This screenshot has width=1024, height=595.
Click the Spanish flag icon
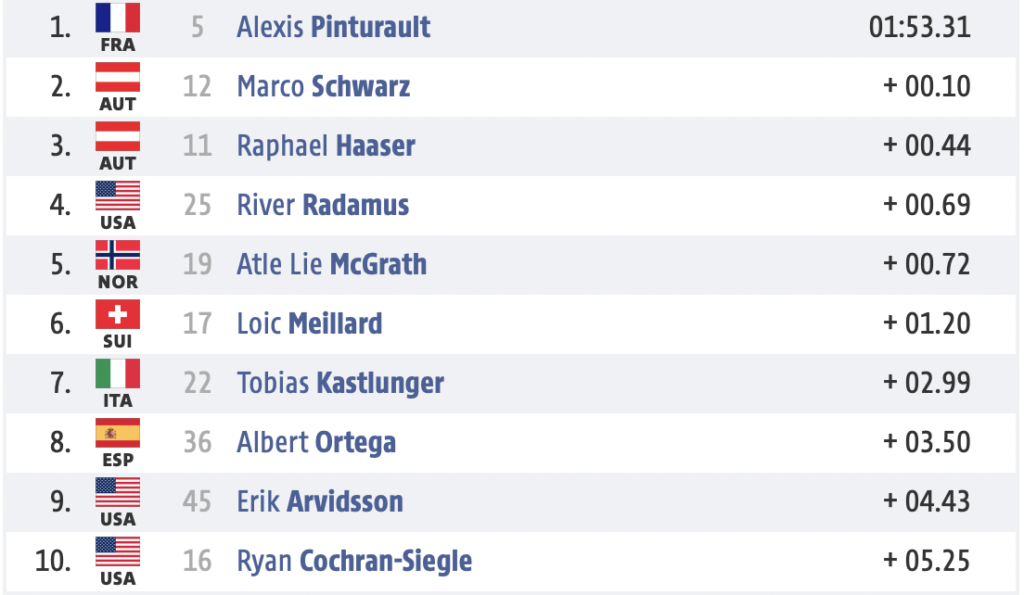click(118, 434)
